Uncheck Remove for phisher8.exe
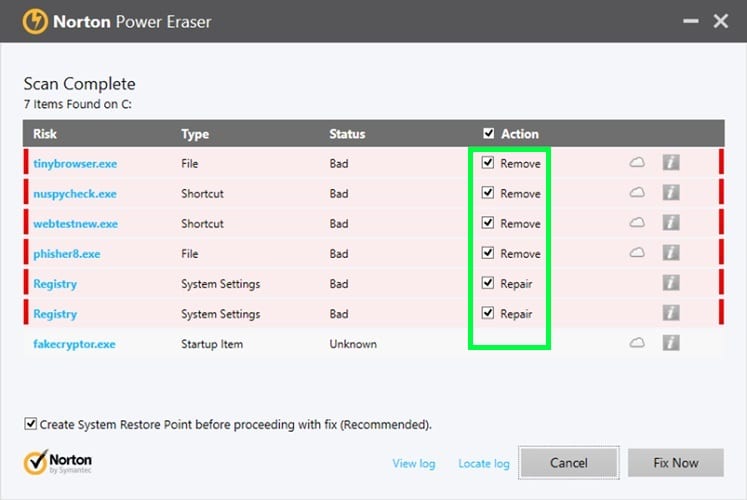Image resolution: width=747 pixels, height=500 pixels. [x=487, y=253]
